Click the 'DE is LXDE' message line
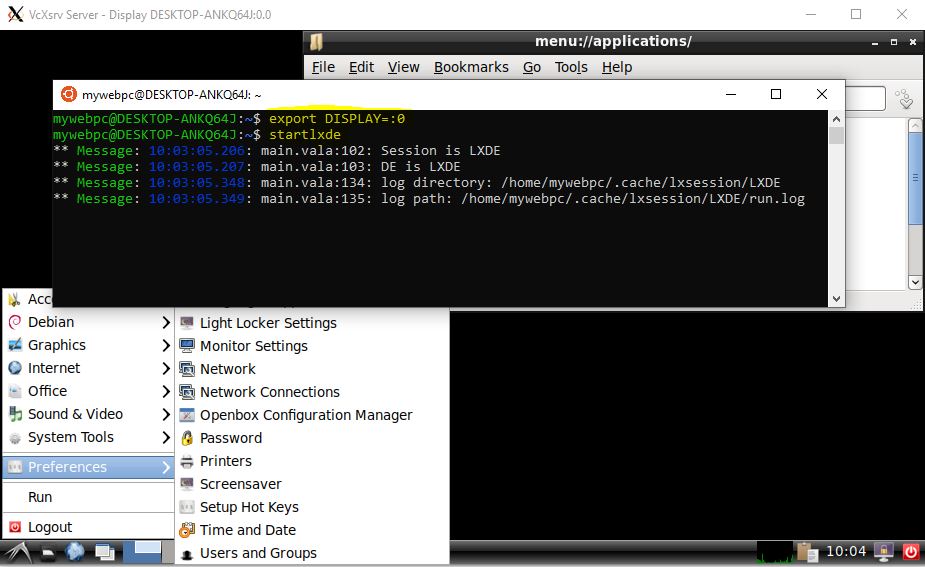925x567 pixels. [x=420, y=166]
